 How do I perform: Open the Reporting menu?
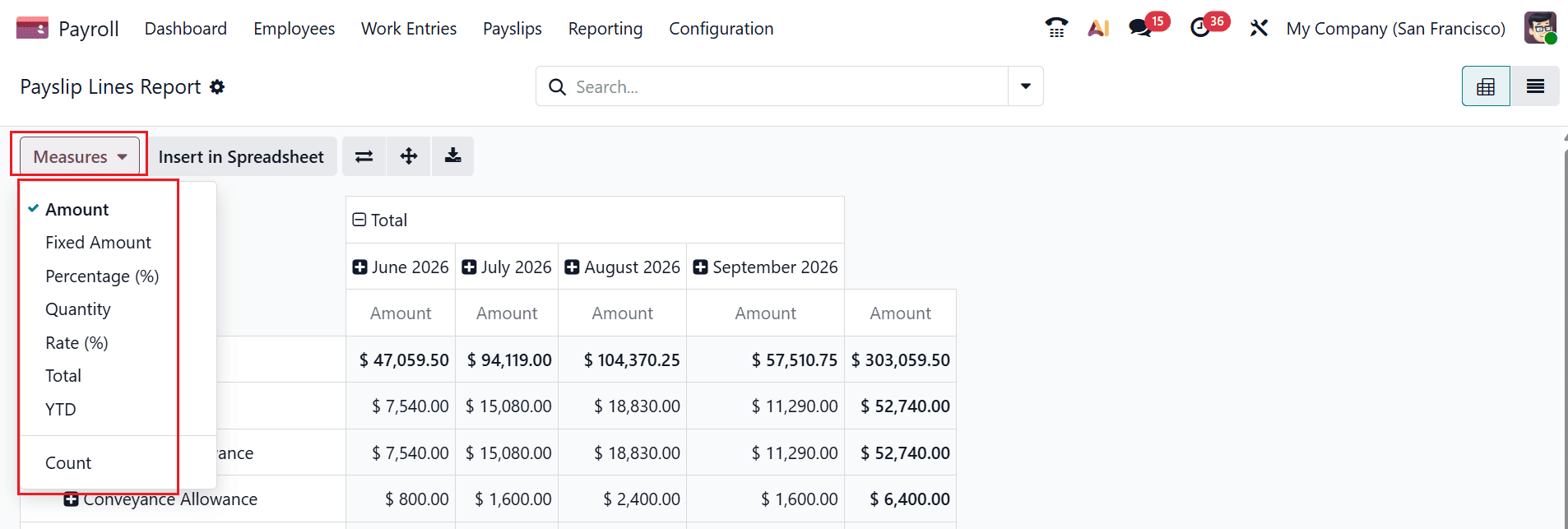click(x=605, y=28)
